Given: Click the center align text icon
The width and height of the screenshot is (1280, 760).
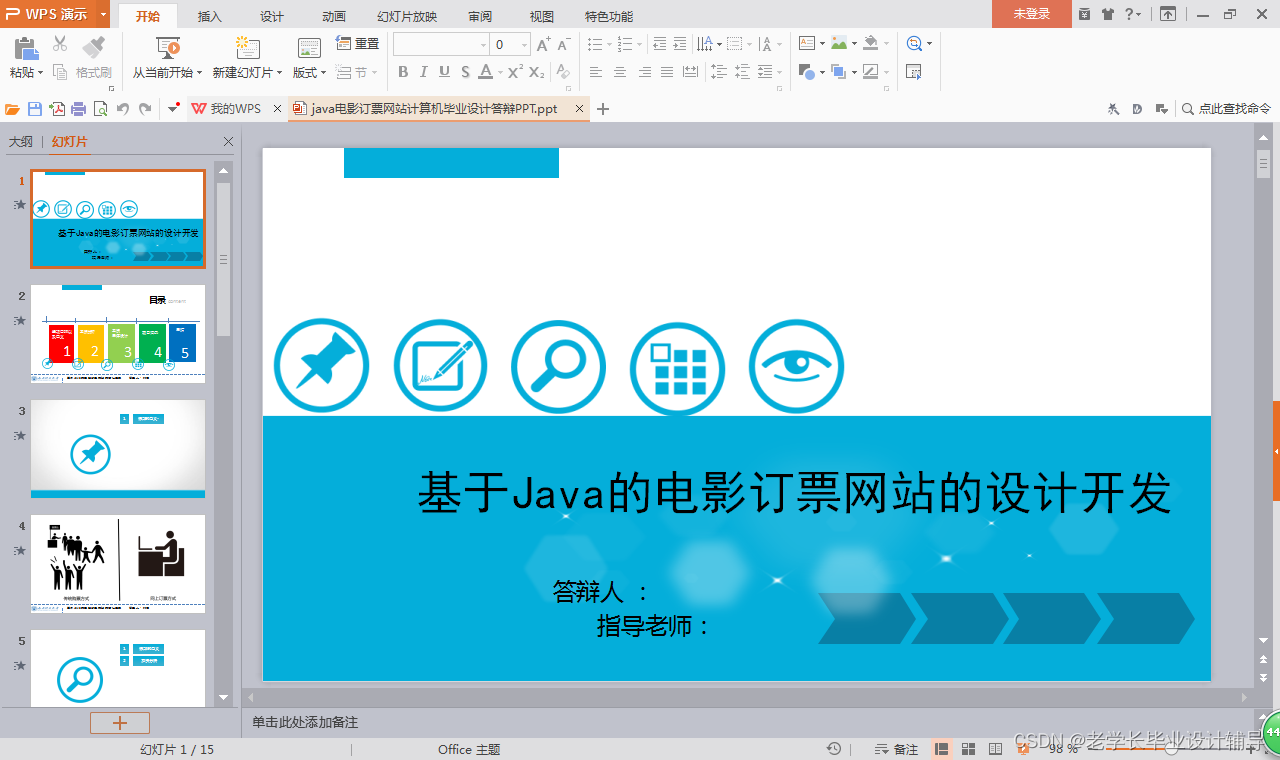Looking at the screenshot, I should 618,71.
